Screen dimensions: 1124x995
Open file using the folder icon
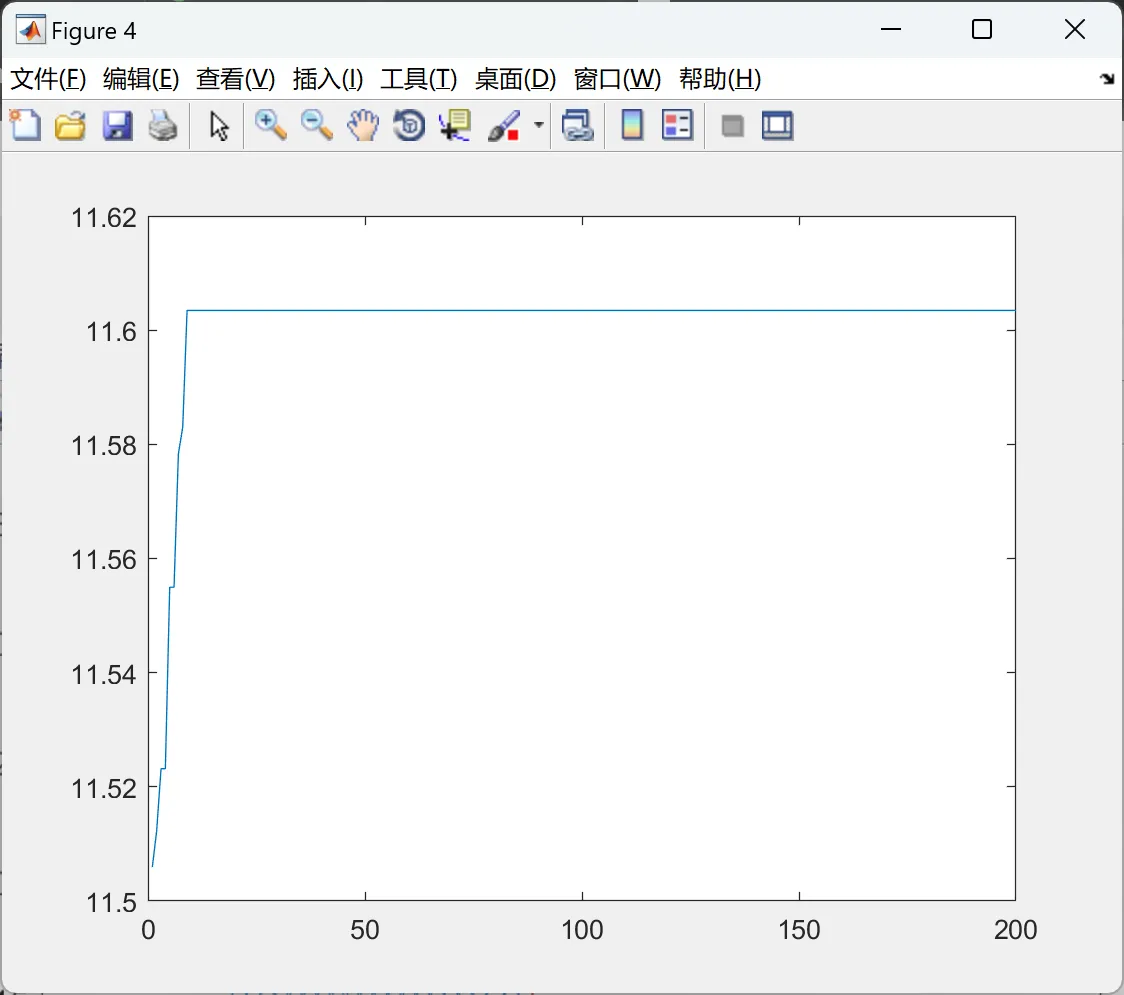pyautogui.click(x=70, y=125)
